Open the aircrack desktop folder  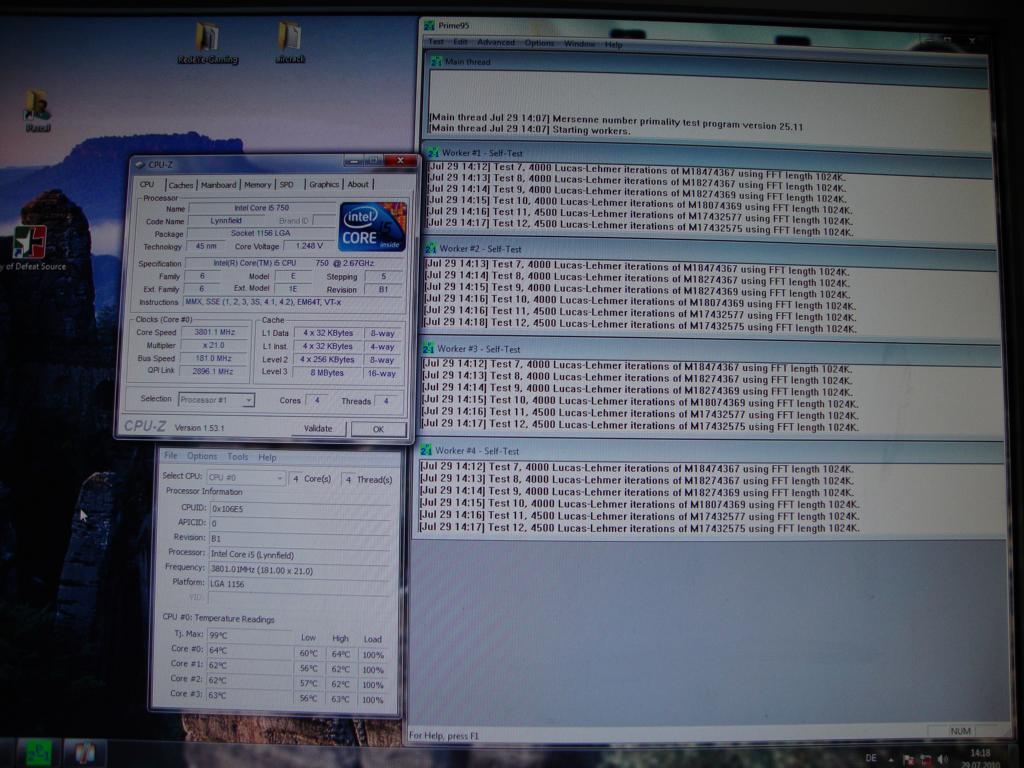pyautogui.click(x=289, y=43)
